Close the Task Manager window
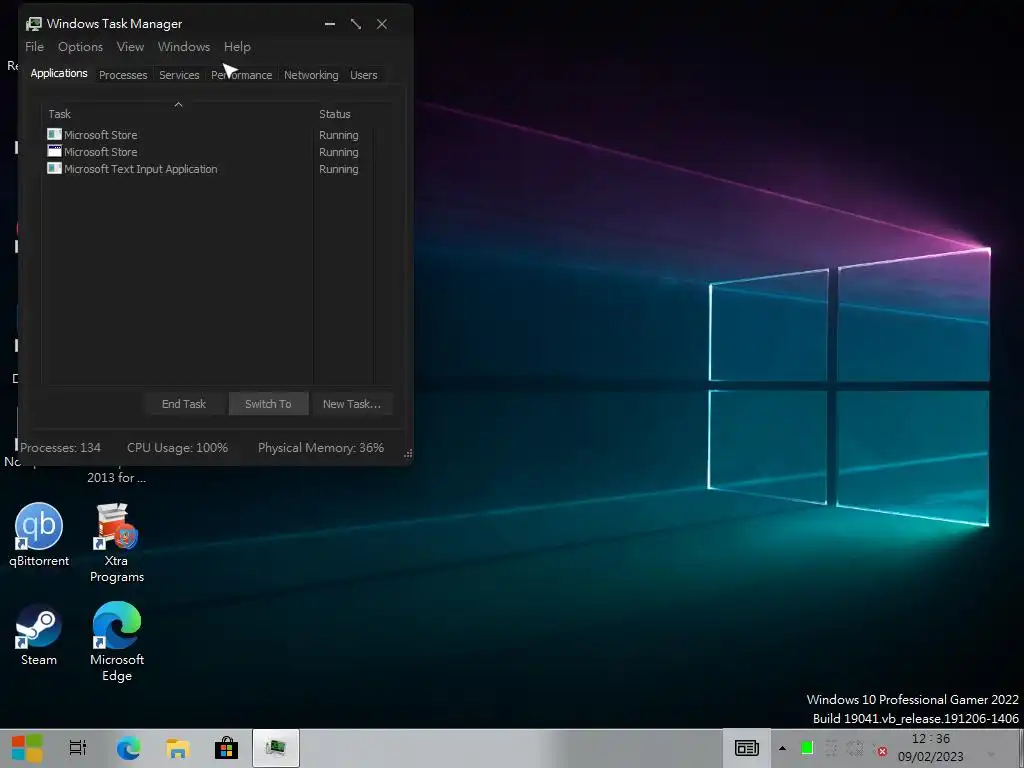1024x768 pixels. pyautogui.click(x=382, y=24)
